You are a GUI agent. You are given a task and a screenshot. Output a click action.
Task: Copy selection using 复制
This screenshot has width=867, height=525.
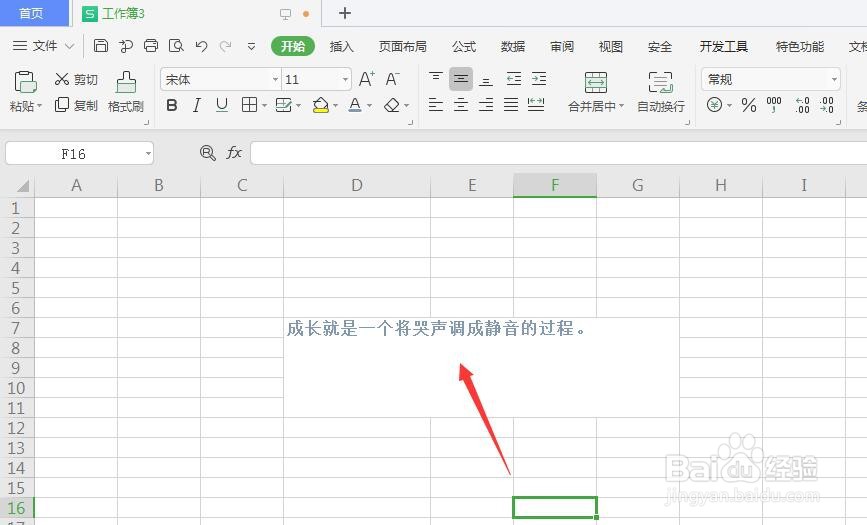pos(76,105)
